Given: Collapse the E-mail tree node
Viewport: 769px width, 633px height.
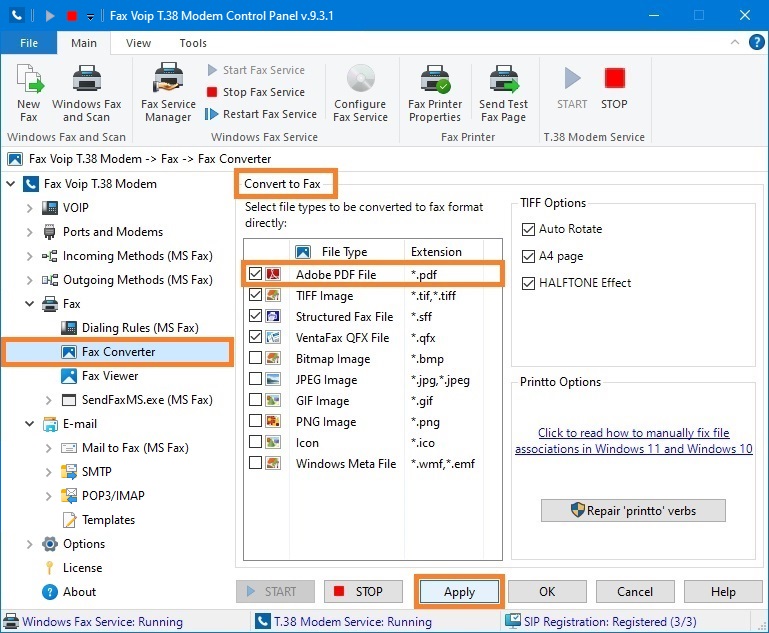Looking at the screenshot, I should [29, 424].
